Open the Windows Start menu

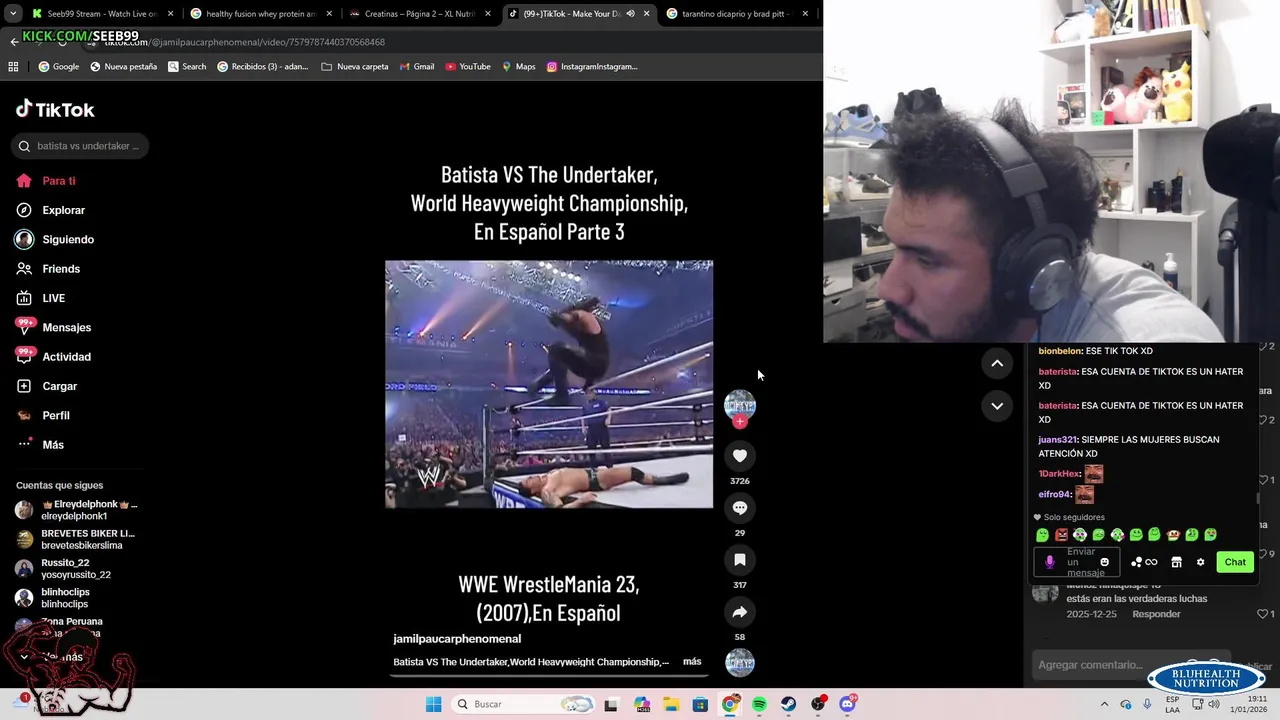coord(433,704)
